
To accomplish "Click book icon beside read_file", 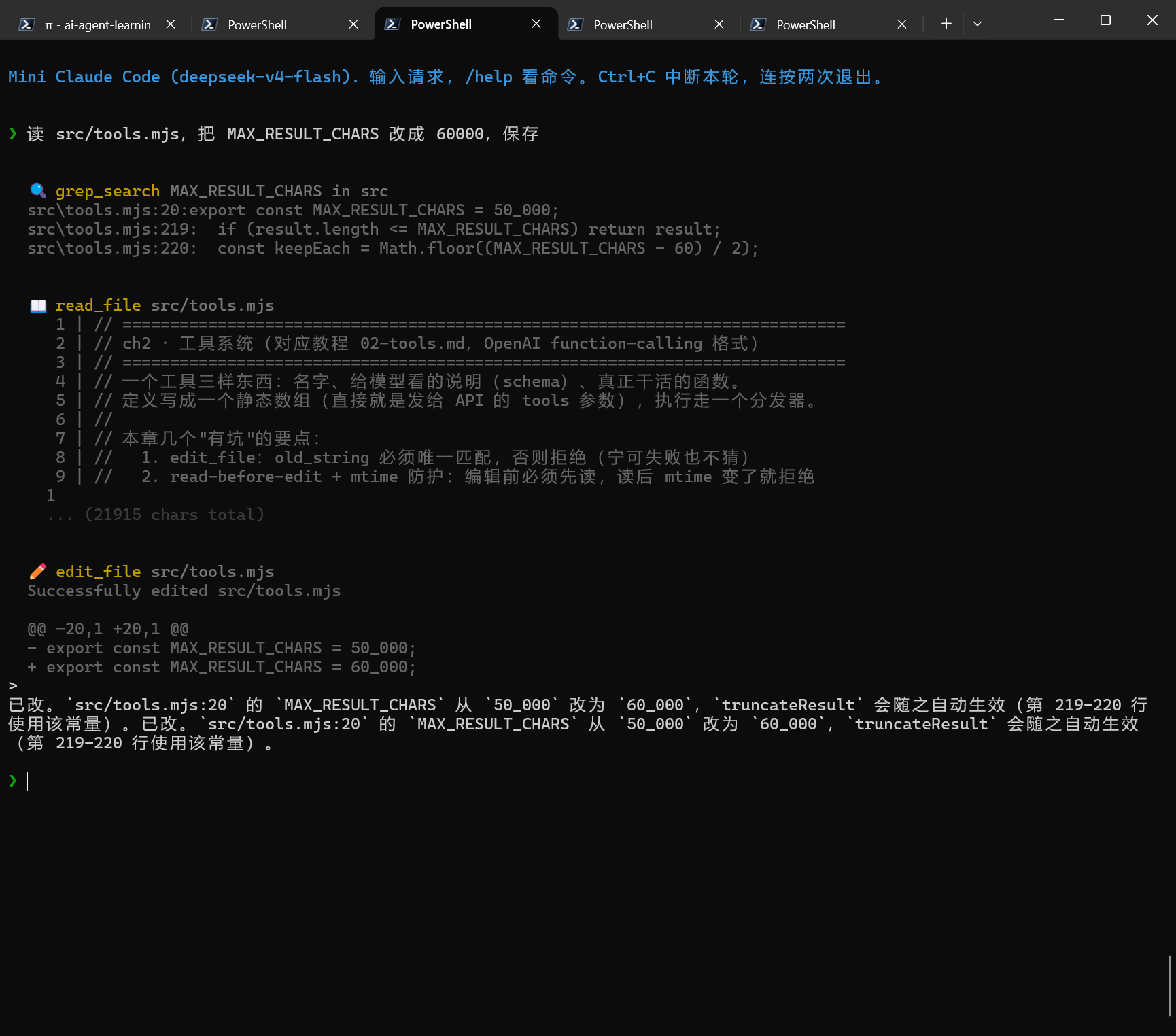I will [38, 305].
